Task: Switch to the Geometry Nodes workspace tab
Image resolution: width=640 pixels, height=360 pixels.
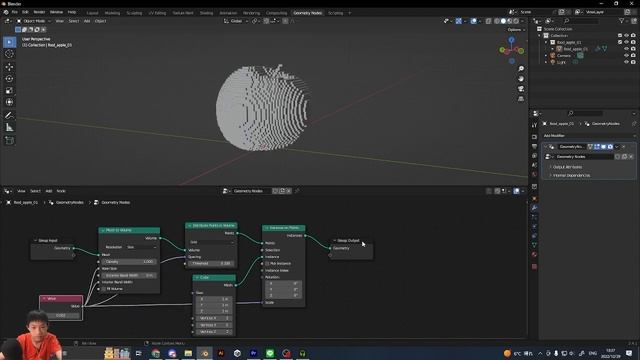Action: pos(307,13)
